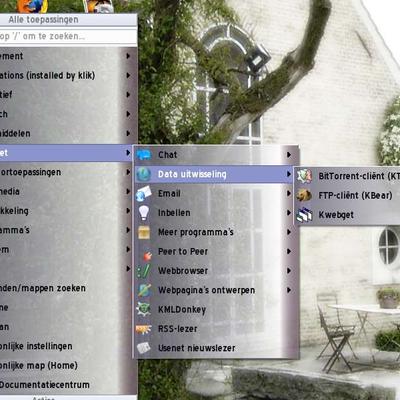Expand arrow next to Webpagina's ontwerpen
The height and width of the screenshot is (400, 400).
pyautogui.click(x=289, y=290)
